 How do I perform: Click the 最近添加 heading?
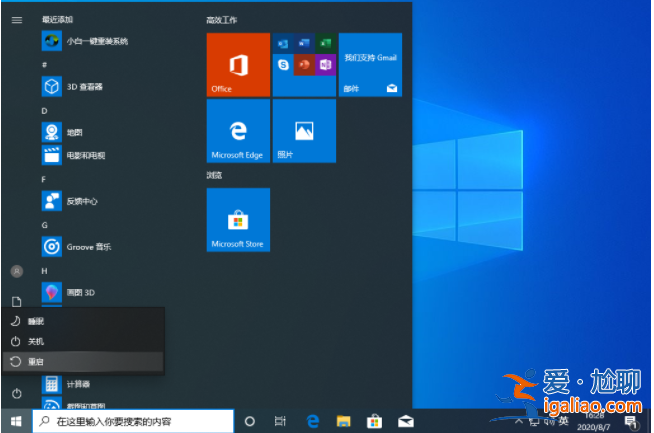57,20
